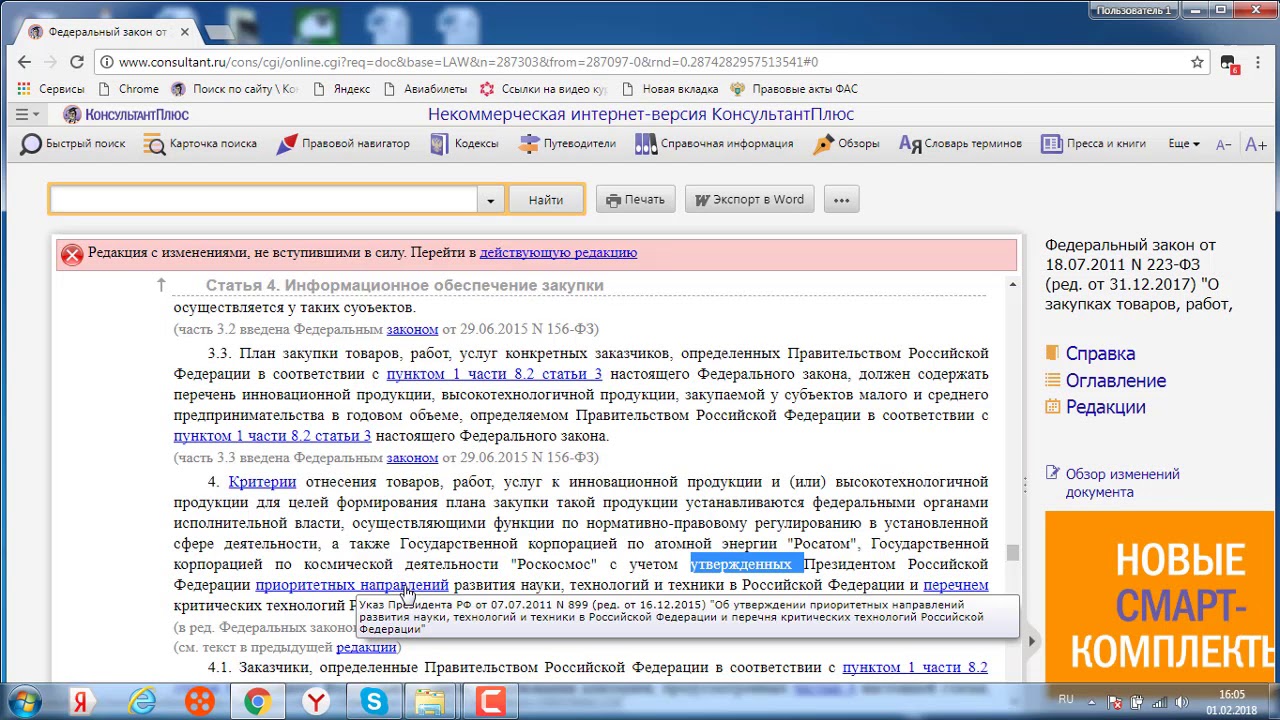This screenshot has height=720, width=1280.
Task: Open the Новая вкладка bookmark
Action: pos(669,89)
